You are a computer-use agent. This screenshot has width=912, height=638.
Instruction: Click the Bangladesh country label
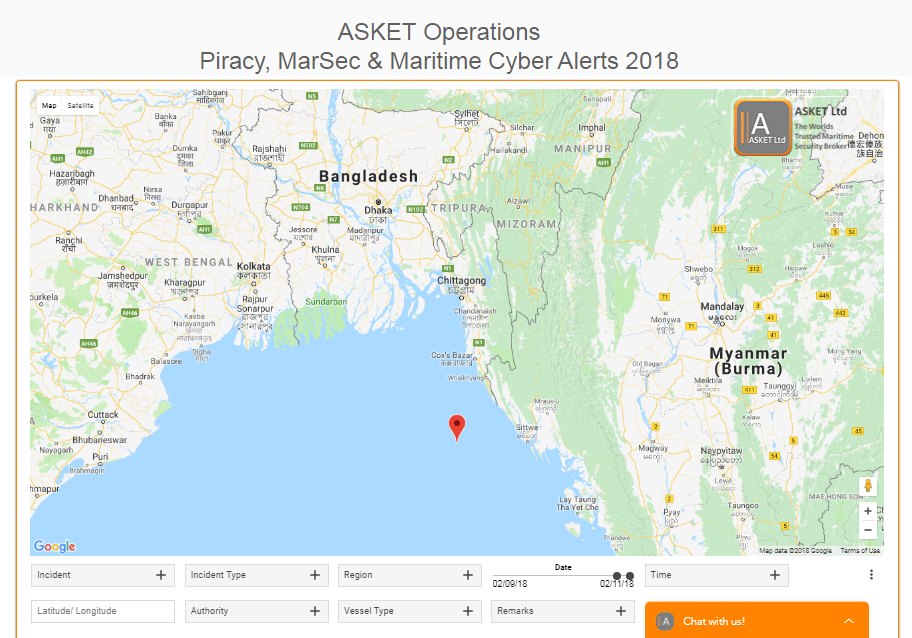tap(368, 176)
